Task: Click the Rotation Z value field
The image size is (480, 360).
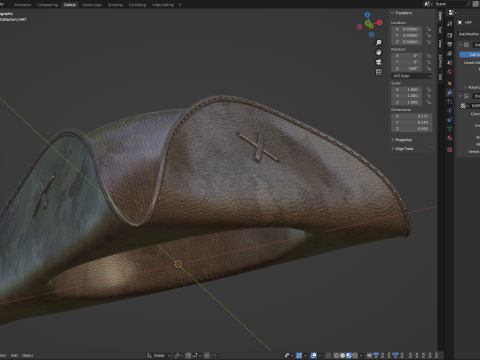Action: tap(406, 68)
